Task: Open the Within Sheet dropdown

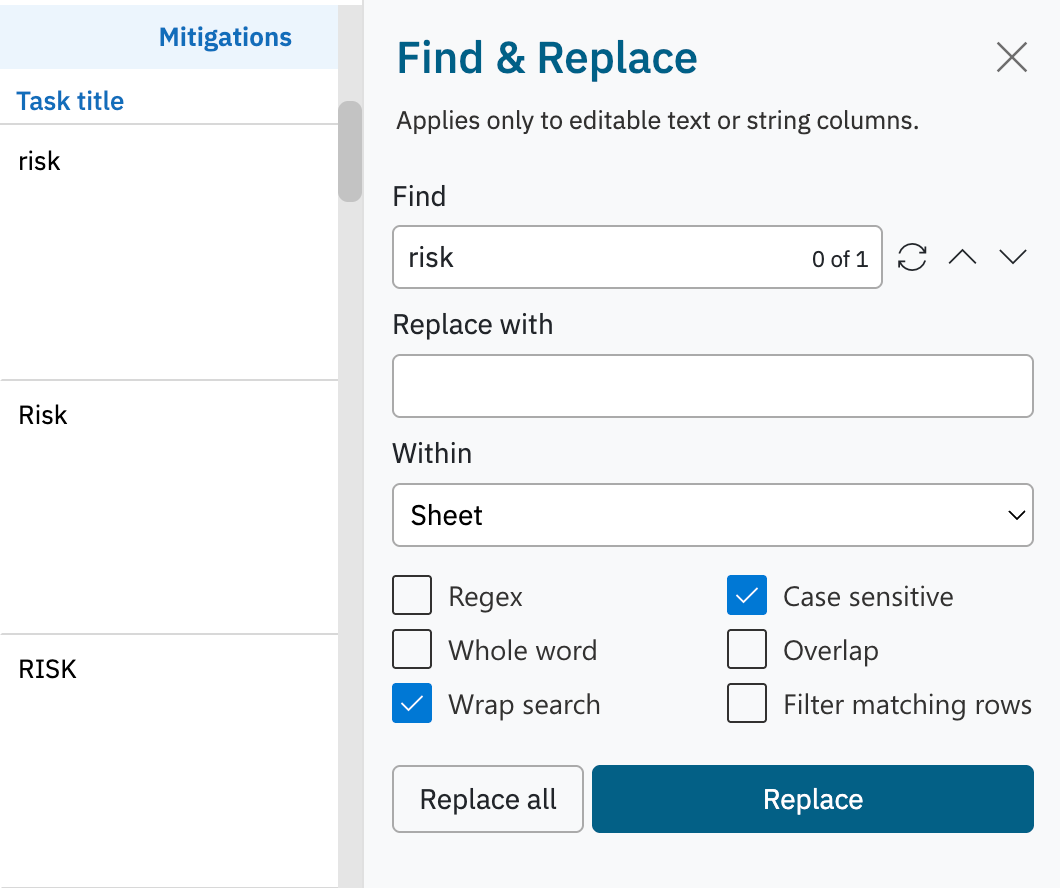Action: [x=712, y=515]
